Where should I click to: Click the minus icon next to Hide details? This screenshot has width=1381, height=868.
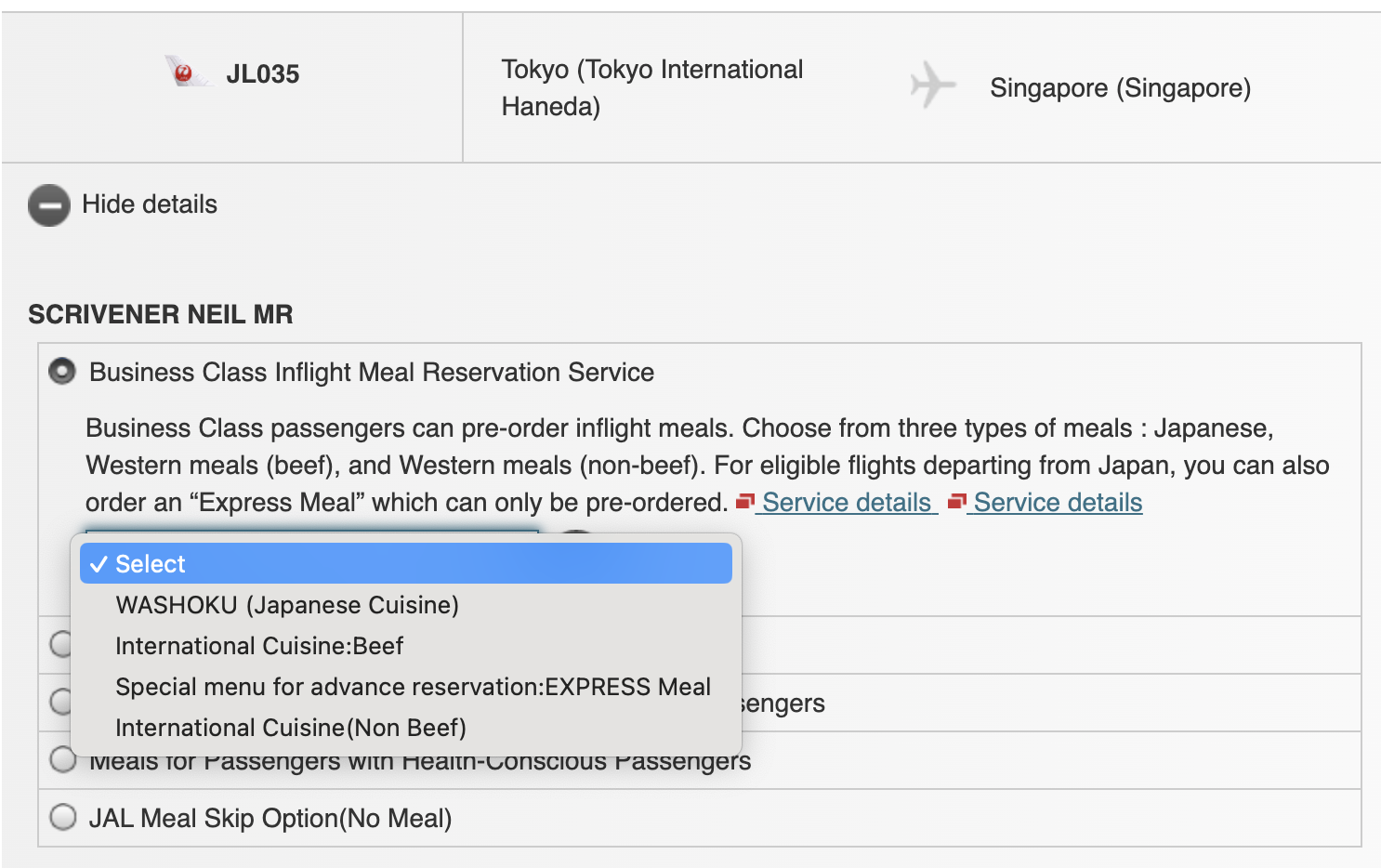pyautogui.click(x=48, y=204)
